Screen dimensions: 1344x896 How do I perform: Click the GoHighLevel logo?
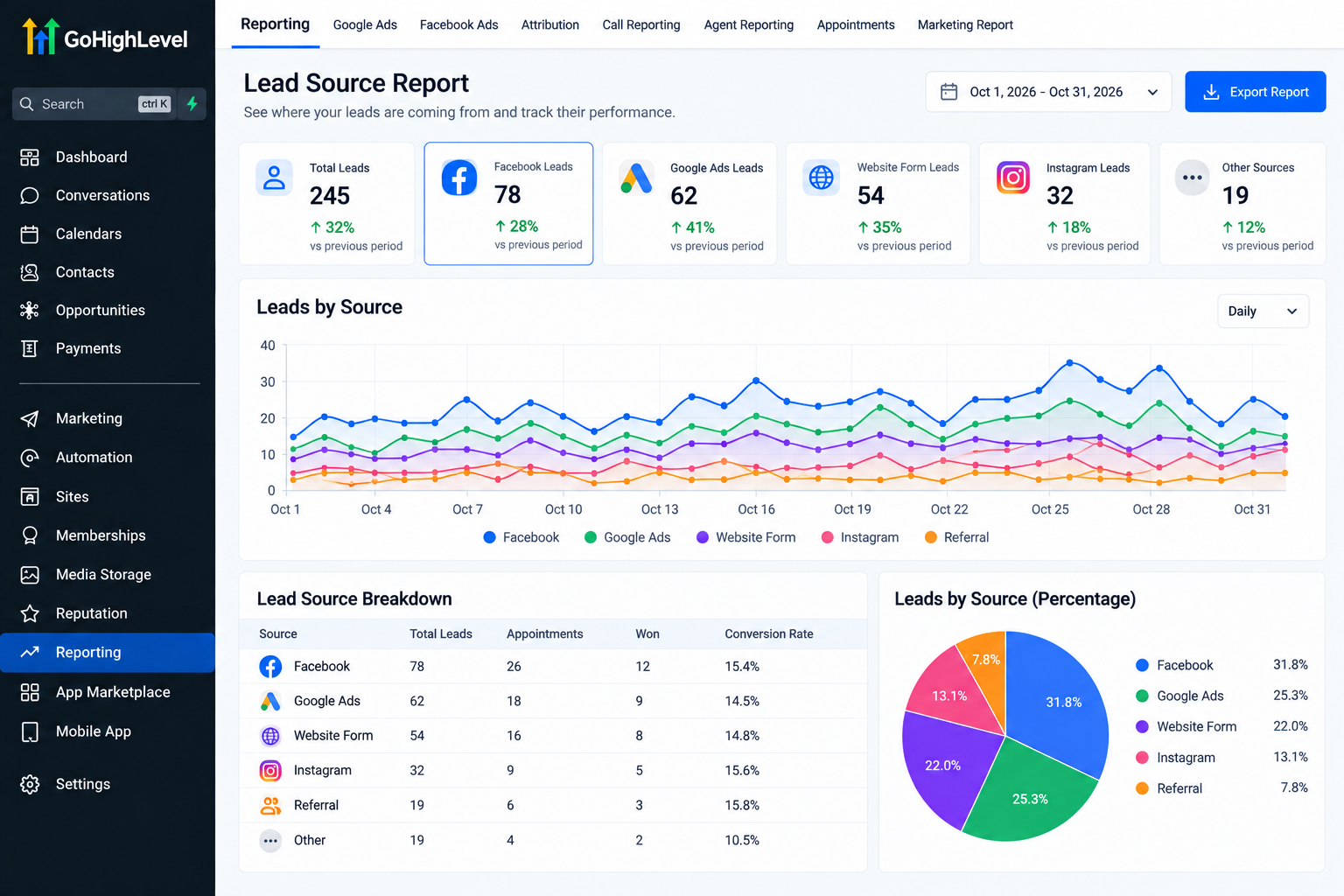click(105, 38)
